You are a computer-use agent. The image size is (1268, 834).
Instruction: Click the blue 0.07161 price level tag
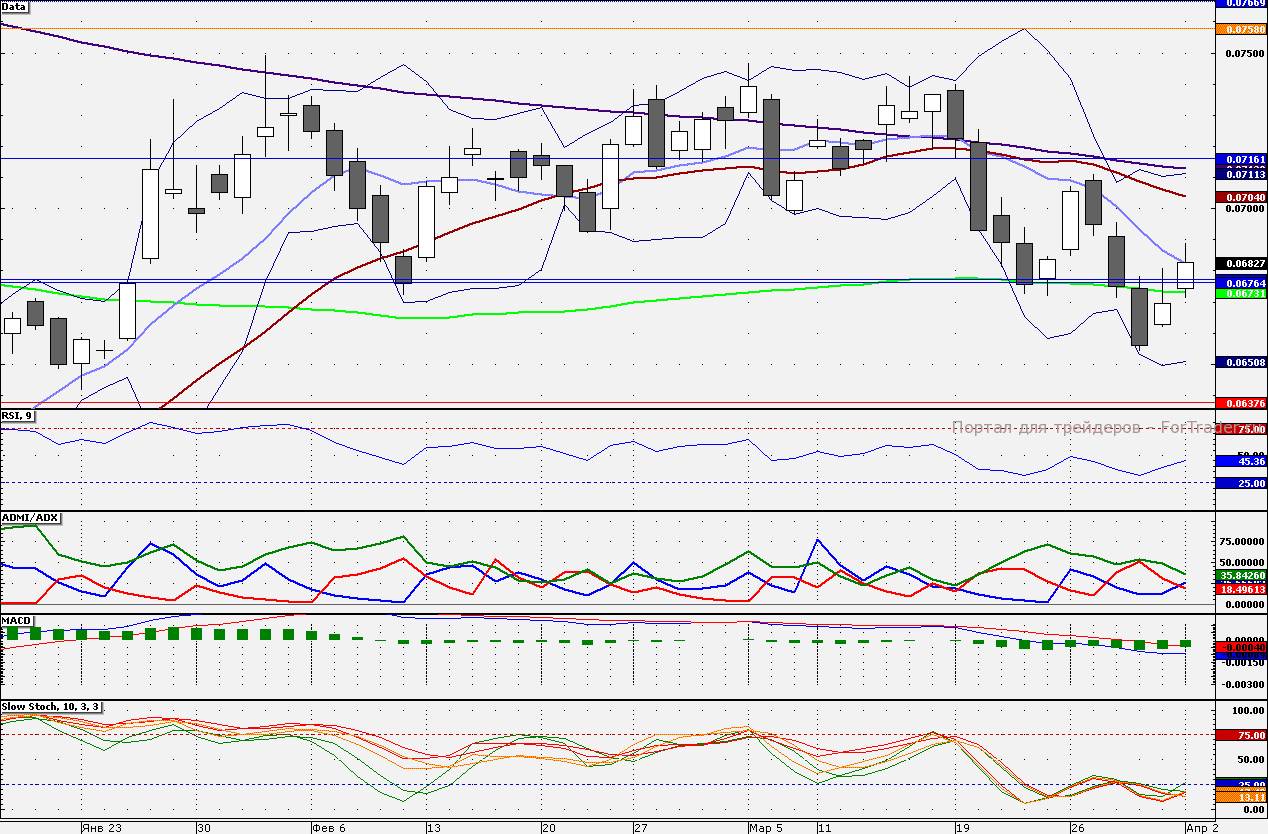pyautogui.click(x=1241, y=158)
